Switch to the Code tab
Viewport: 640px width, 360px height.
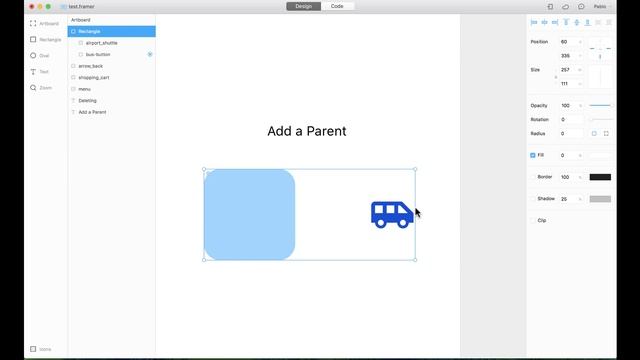337,6
